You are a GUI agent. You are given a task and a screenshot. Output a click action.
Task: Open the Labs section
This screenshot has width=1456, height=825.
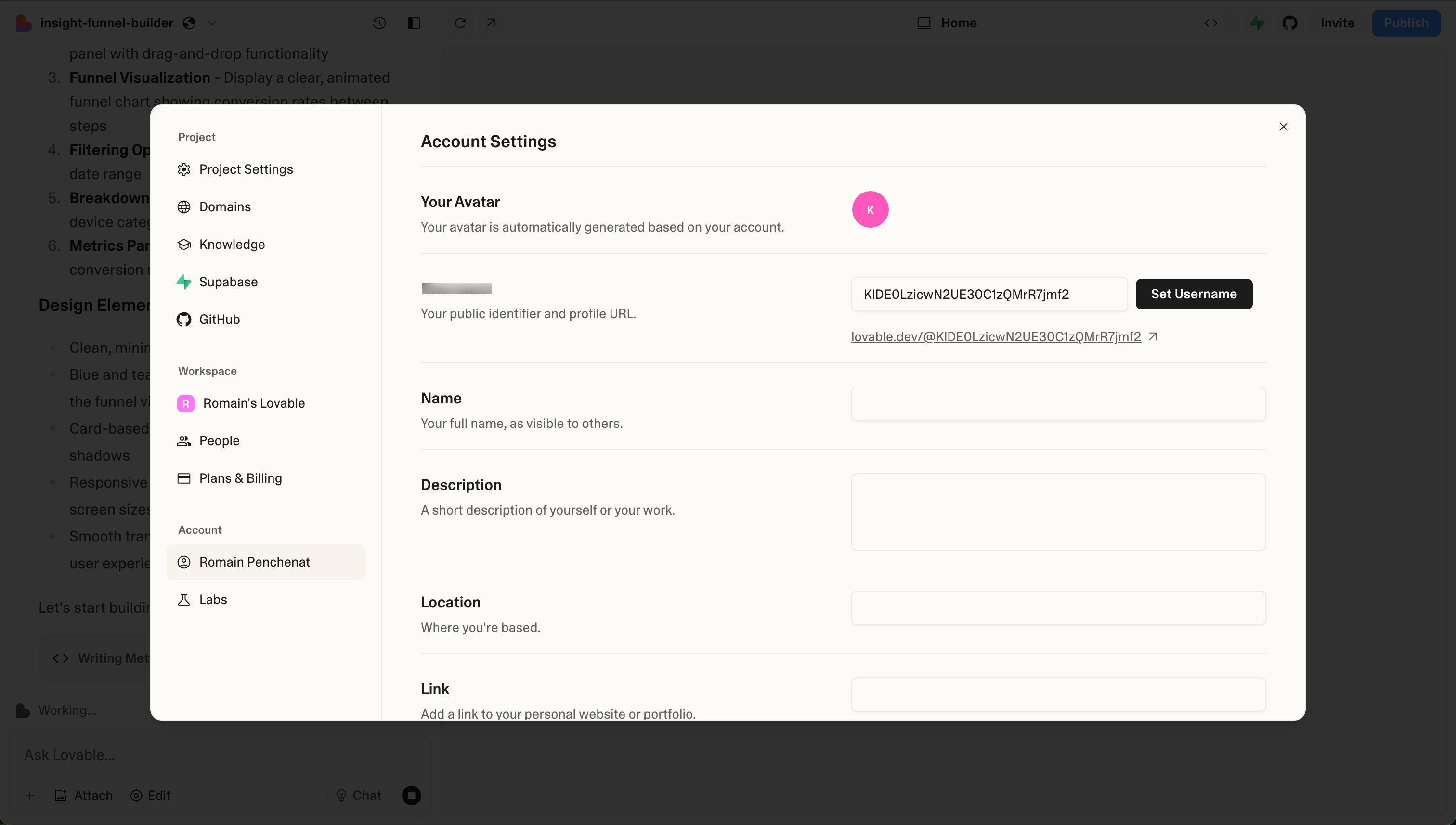[x=212, y=599]
